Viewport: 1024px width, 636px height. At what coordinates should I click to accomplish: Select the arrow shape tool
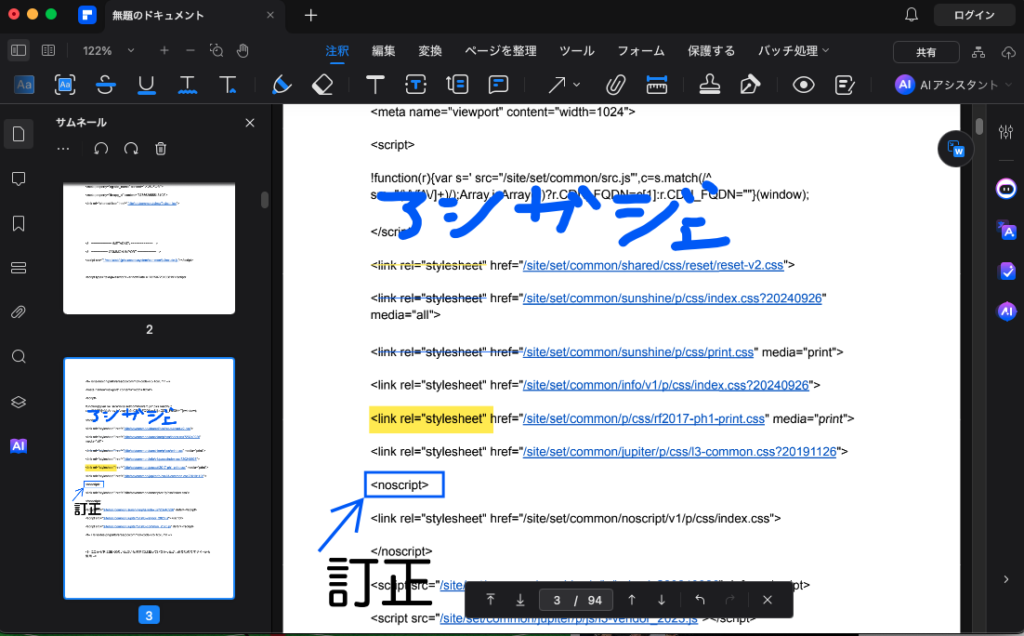pos(556,85)
